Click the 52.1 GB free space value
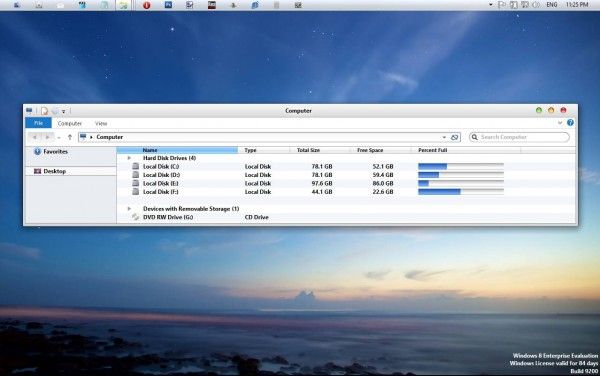The width and height of the screenshot is (600, 376). [x=383, y=166]
